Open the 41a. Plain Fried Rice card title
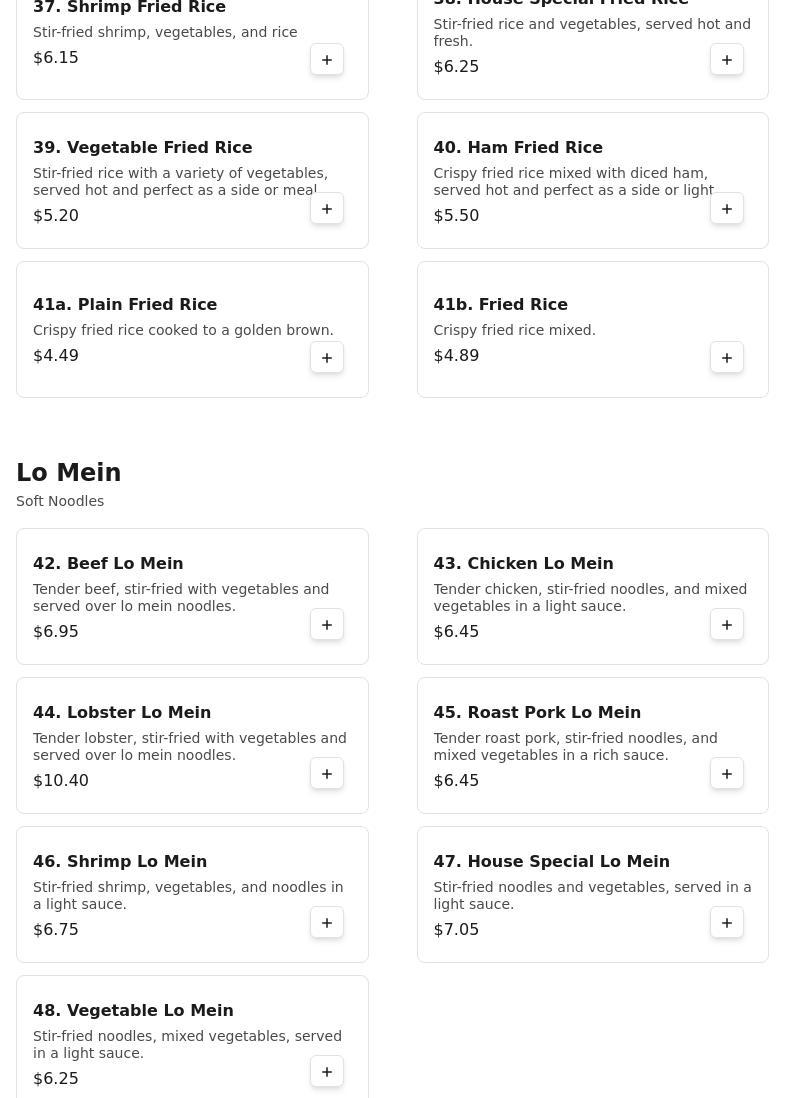Screen dimensions: 785x1098 (125, 304)
